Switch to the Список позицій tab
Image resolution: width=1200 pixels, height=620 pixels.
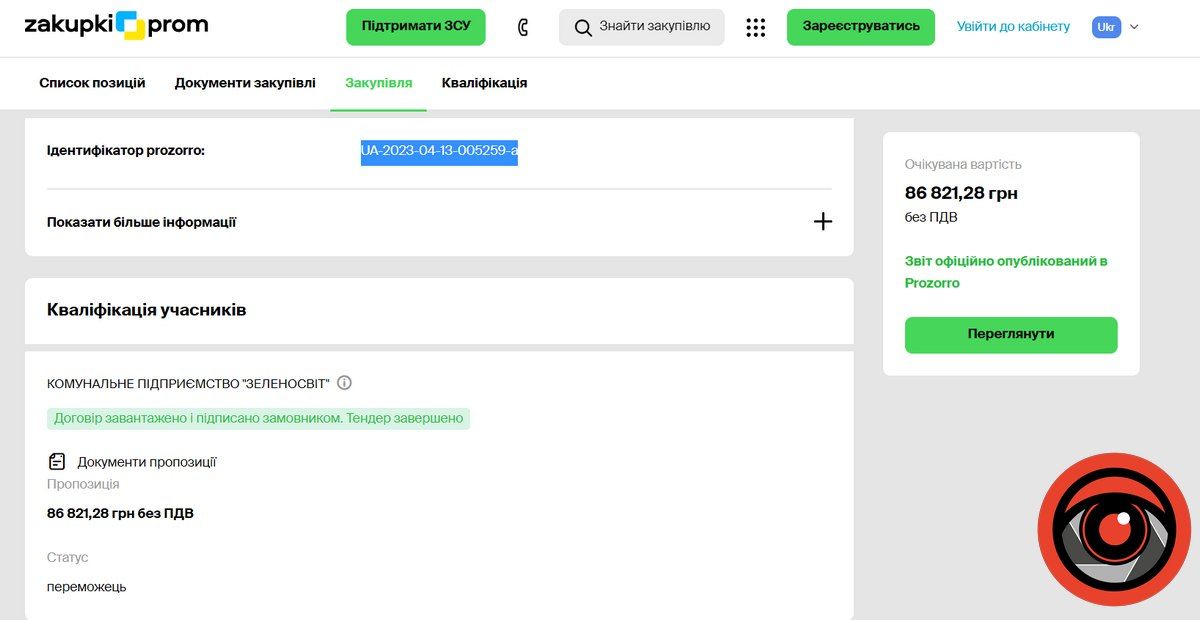[x=92, y=83]
